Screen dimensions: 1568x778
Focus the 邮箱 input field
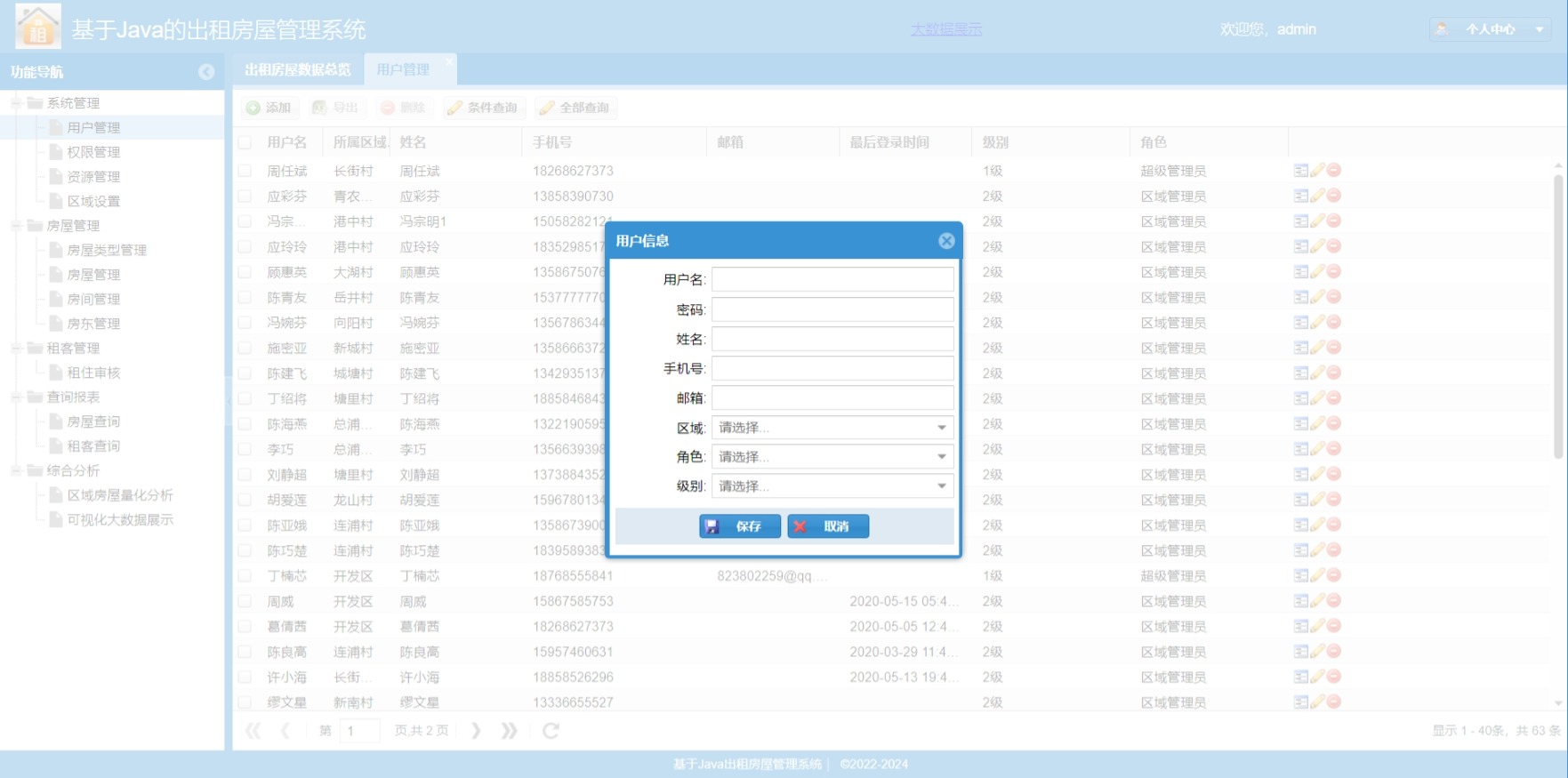point(832,397)
